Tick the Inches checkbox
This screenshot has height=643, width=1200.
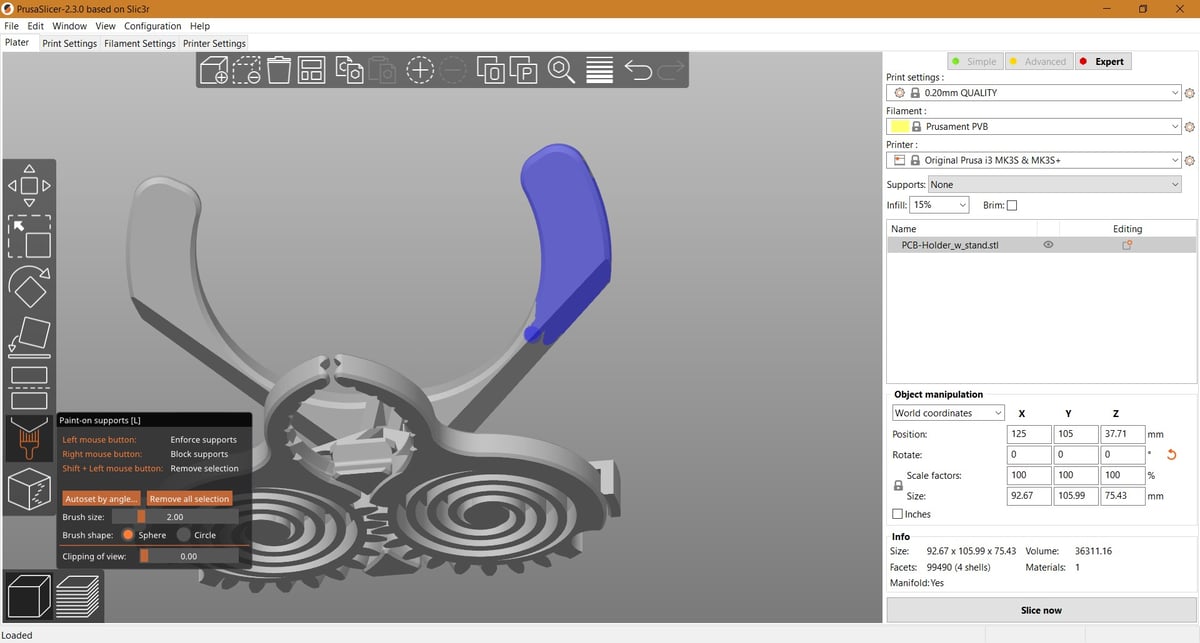tap(897, 514)
